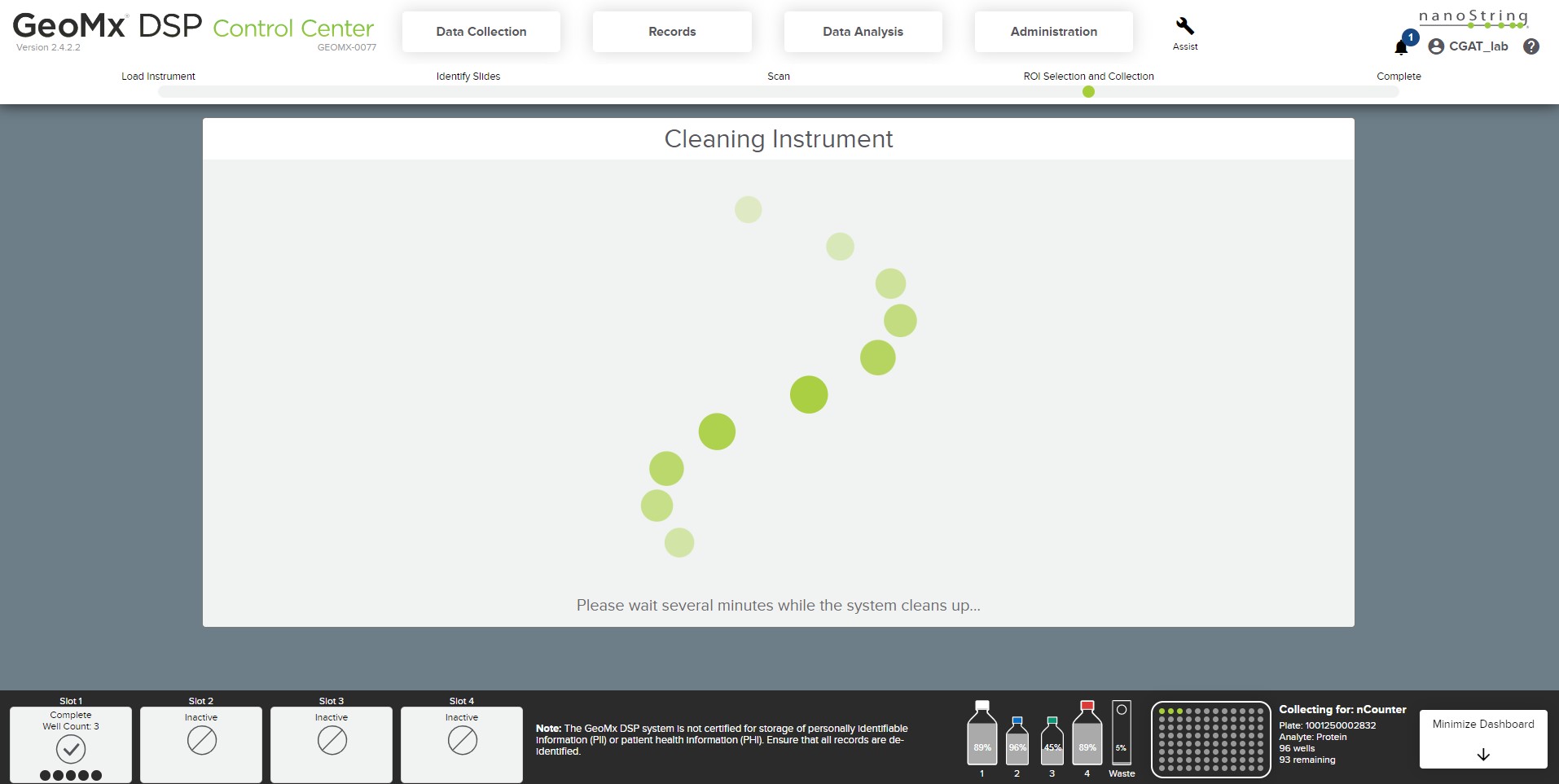Collapse dashboard using the down arrow
The image size is (1559, 784).
(1483, 755)
